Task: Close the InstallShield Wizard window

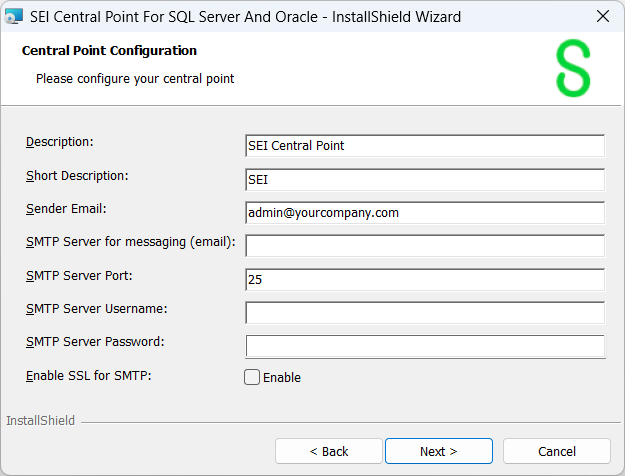Action: pos(602,16)
